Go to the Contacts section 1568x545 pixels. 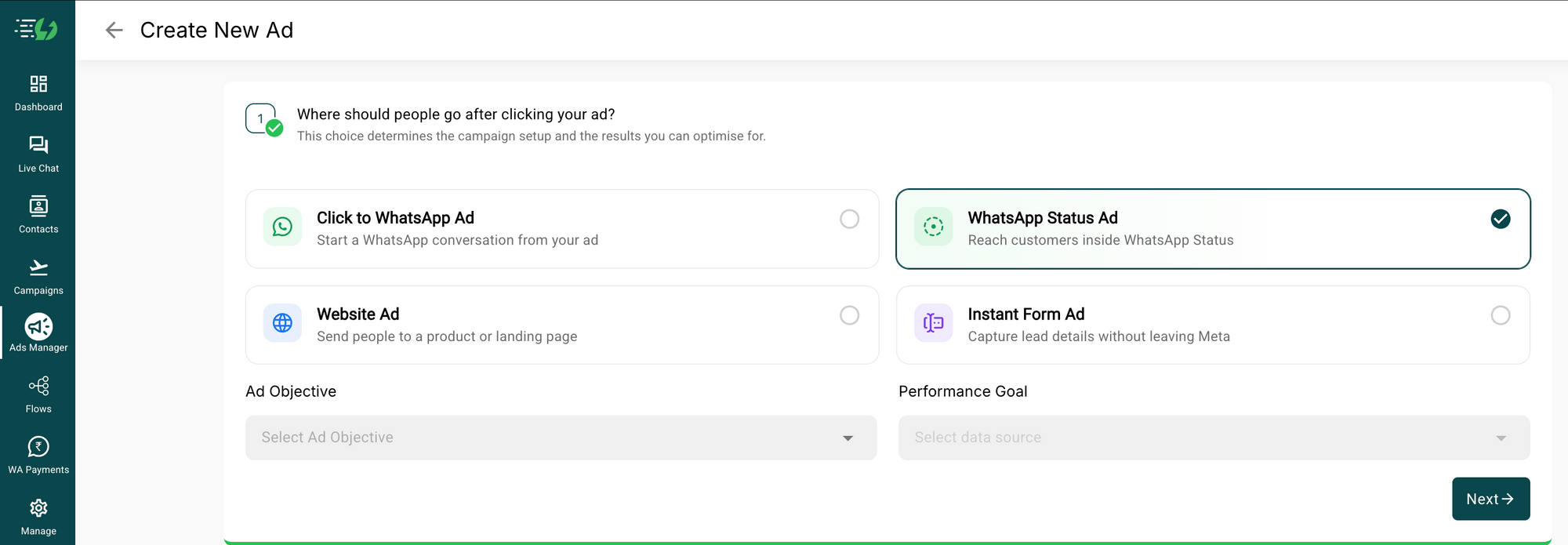pos(38,216)
